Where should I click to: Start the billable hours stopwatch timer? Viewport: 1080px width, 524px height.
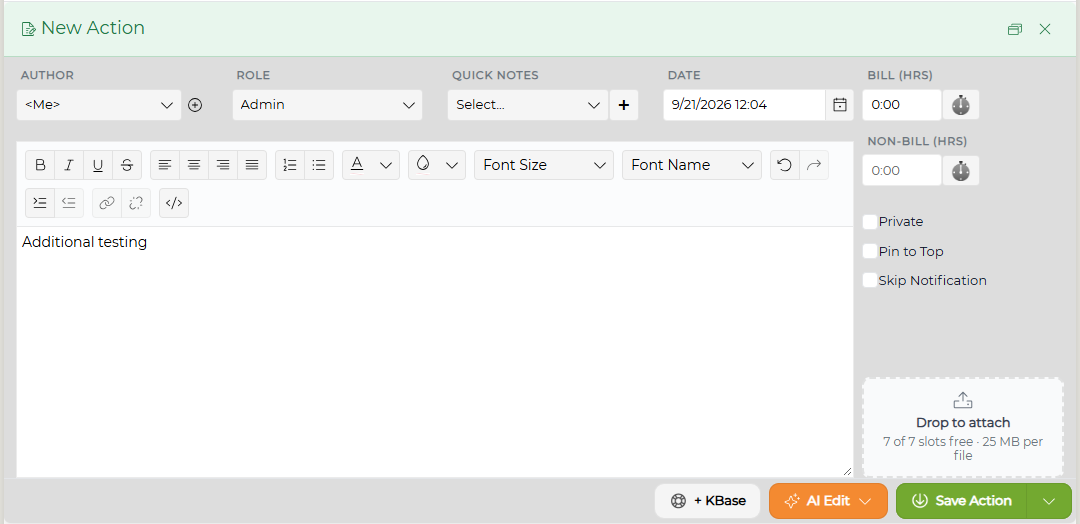(x=961, y=105)
